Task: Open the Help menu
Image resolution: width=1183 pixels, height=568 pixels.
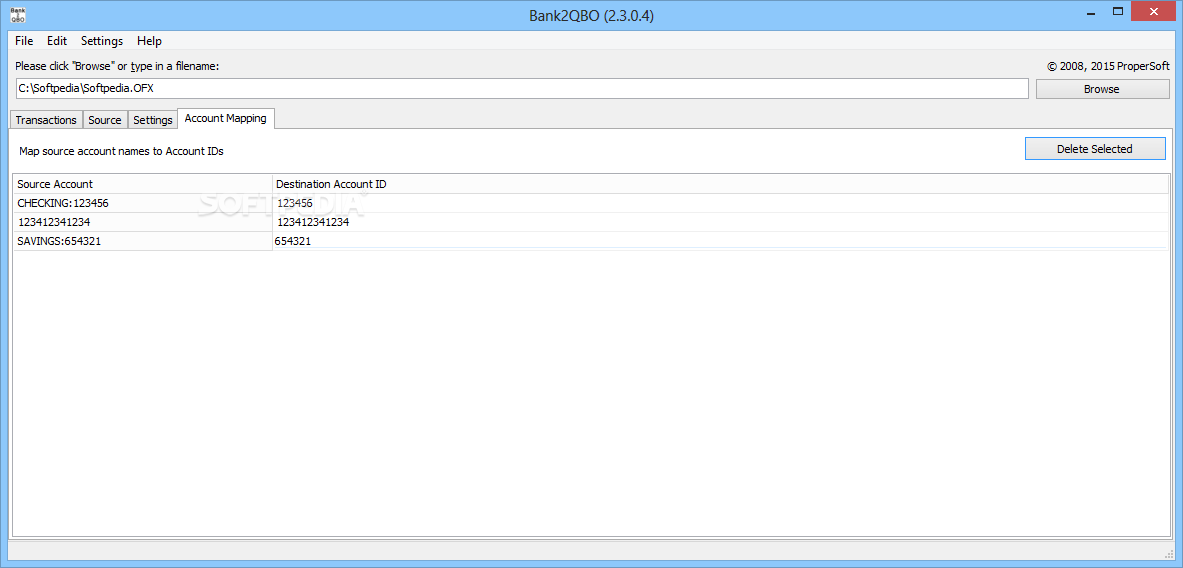Action: 149,41
